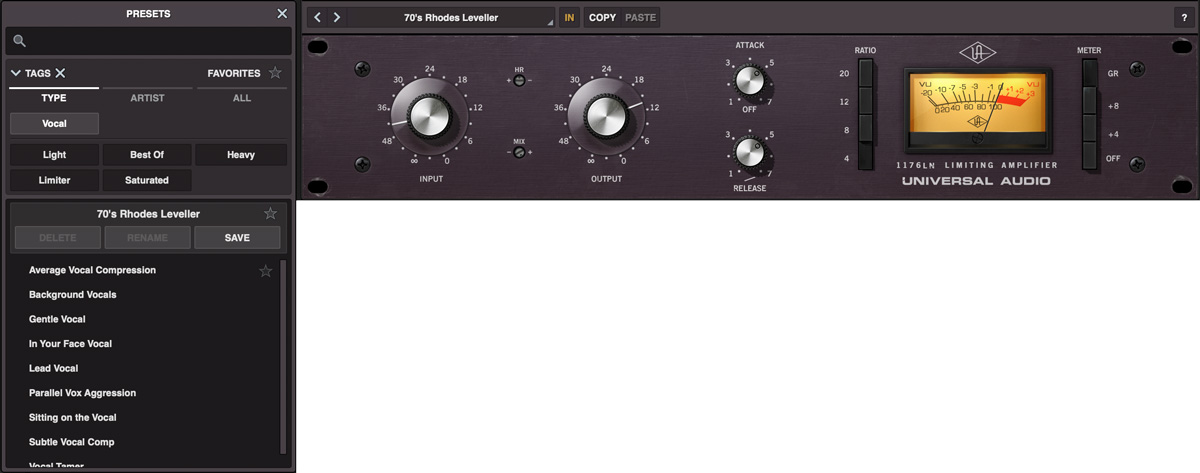Click the RENAME preset button
This screenshot has width=1200, height=473.
click(x=148, y=238)
